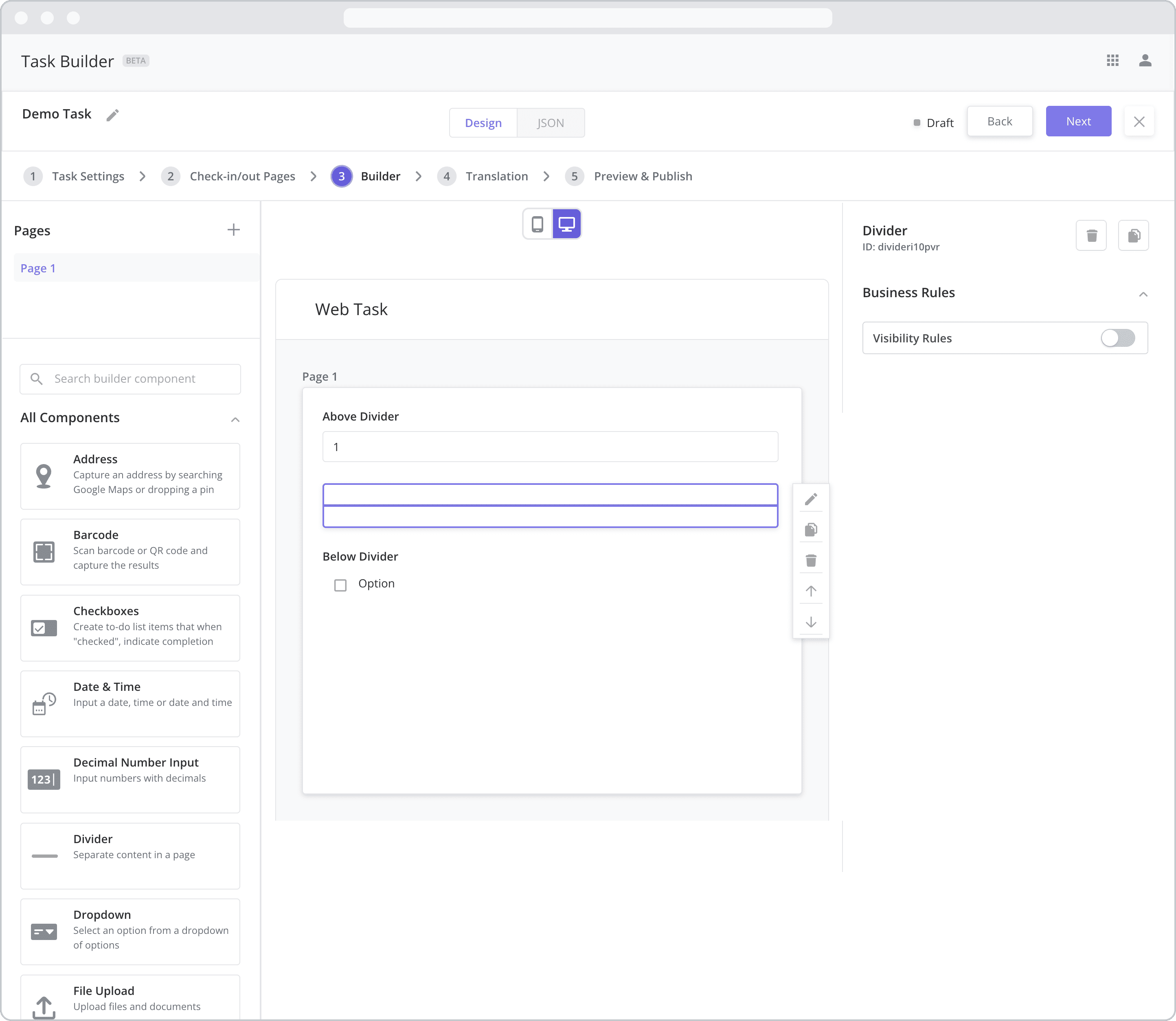Go to step 1 Task Settings
Viewport: 1176px width, 1021px height.
74,176
